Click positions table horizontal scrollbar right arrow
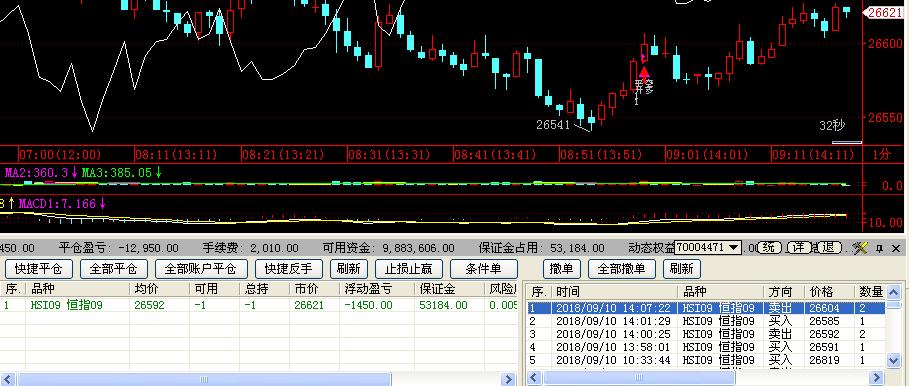 508,380
